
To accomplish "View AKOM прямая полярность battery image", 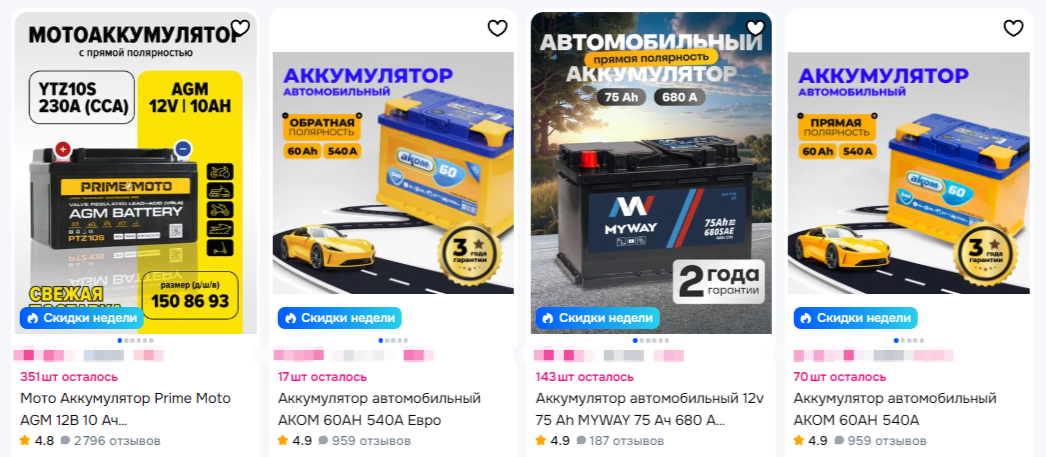I will [x=909, y=172].
